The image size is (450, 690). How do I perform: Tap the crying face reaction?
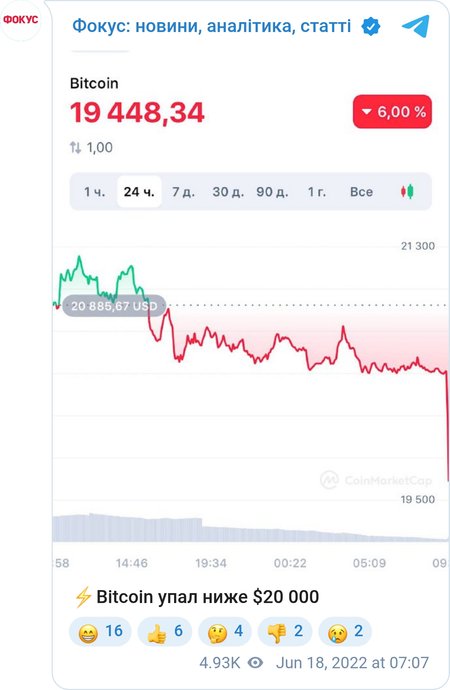click(x=345, y=631)
